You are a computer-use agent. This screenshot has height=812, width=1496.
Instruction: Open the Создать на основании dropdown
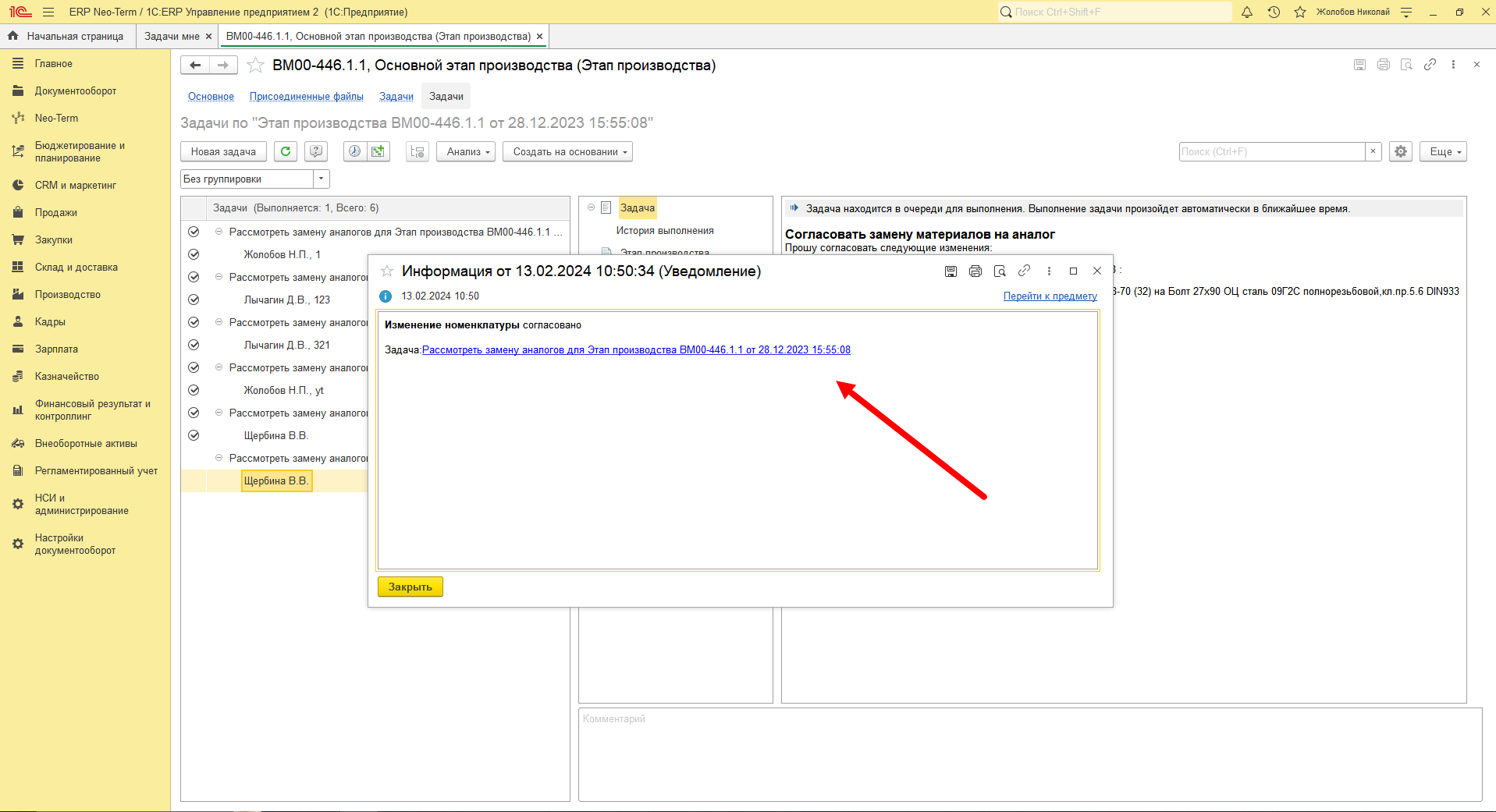point(567,151)
